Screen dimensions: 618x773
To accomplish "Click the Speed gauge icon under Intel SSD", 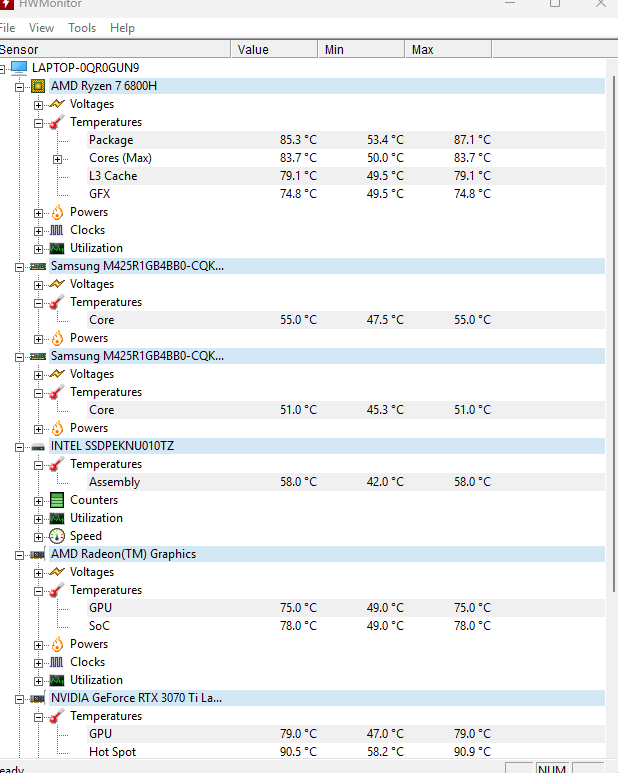I will tap(57, 536).
